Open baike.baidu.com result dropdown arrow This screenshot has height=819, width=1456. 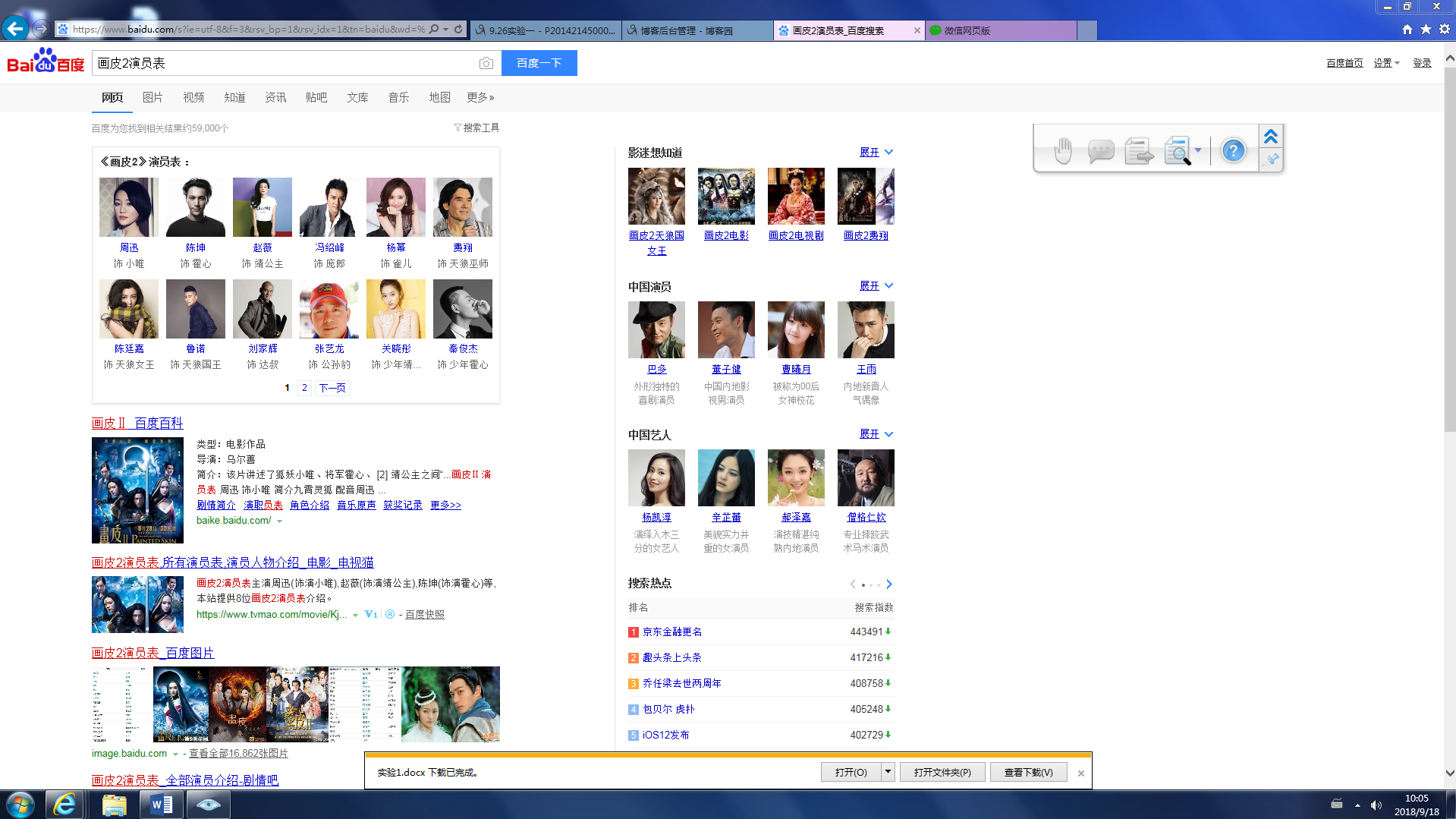279,521
